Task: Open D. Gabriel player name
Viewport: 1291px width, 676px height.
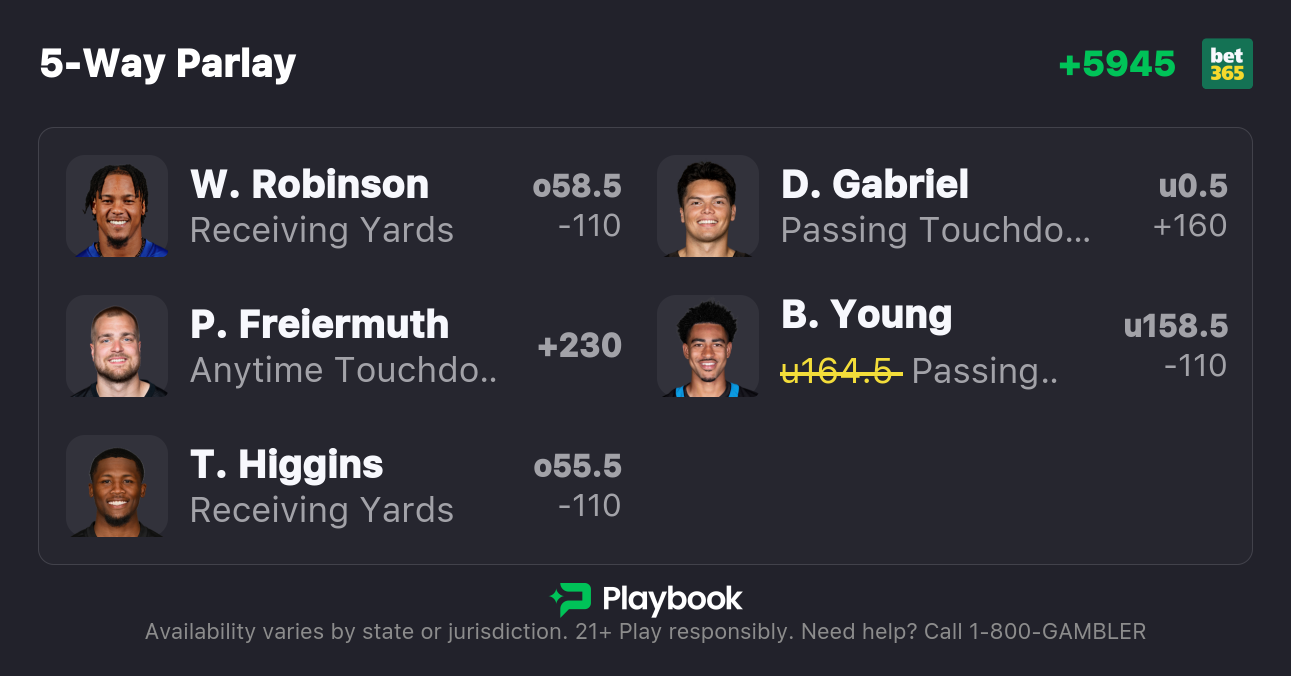Action: [875, 184]
